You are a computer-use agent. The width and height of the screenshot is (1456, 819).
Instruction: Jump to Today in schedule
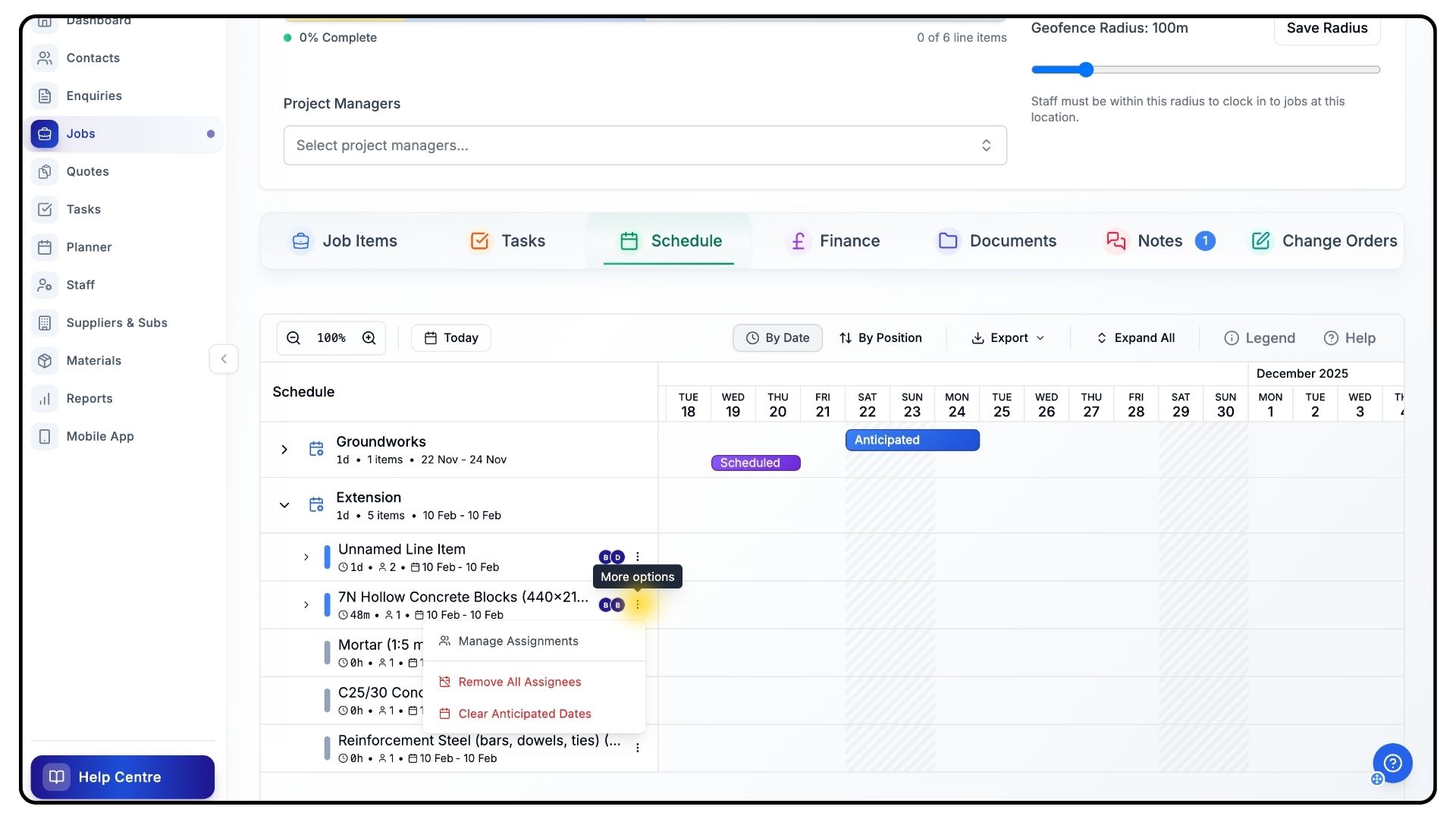click(451, 338)
